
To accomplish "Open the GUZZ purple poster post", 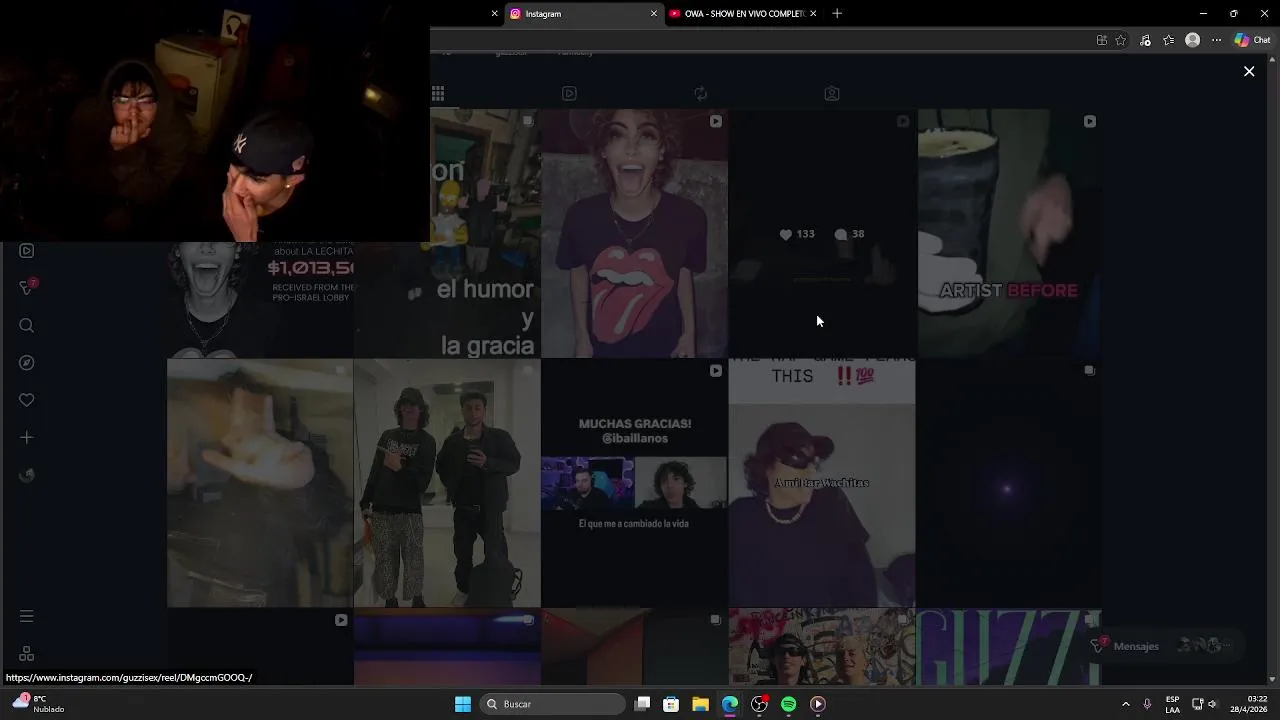I will click(x=1009, y=647).
